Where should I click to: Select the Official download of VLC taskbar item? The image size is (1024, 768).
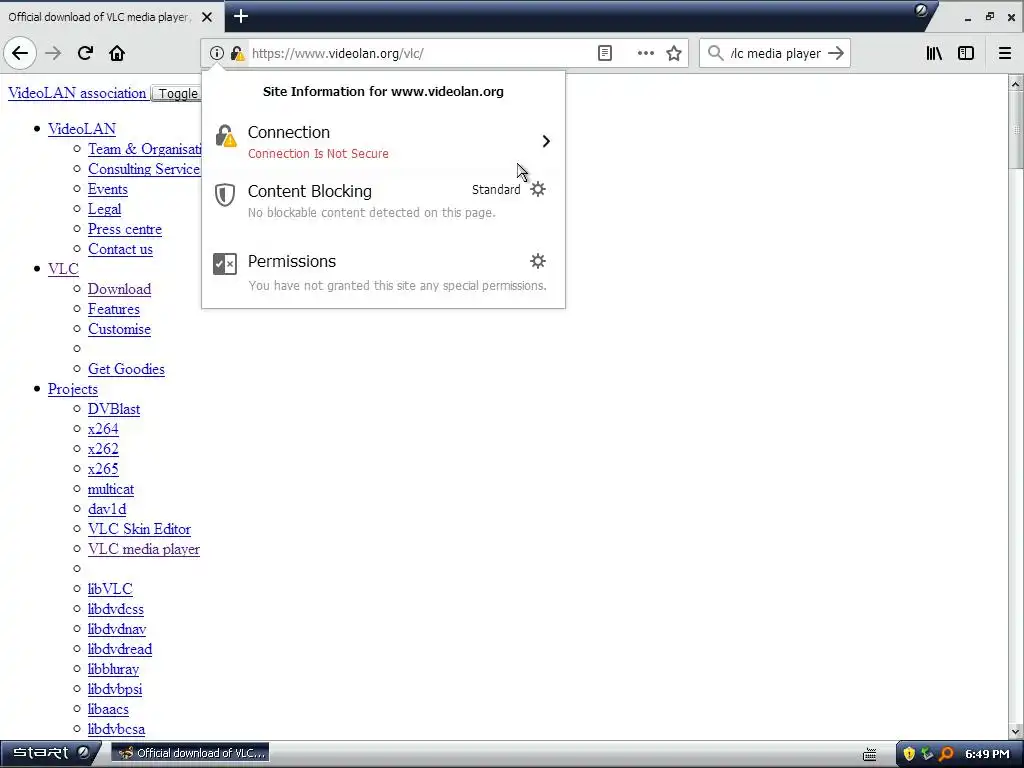191,753
